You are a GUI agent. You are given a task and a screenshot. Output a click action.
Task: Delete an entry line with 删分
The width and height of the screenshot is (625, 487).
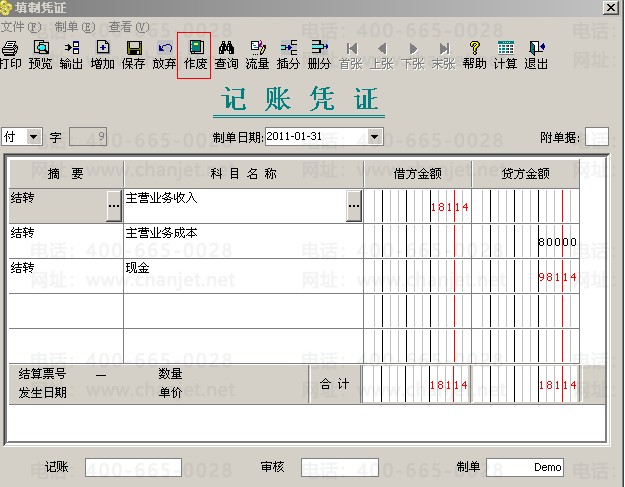click(319, 55)
